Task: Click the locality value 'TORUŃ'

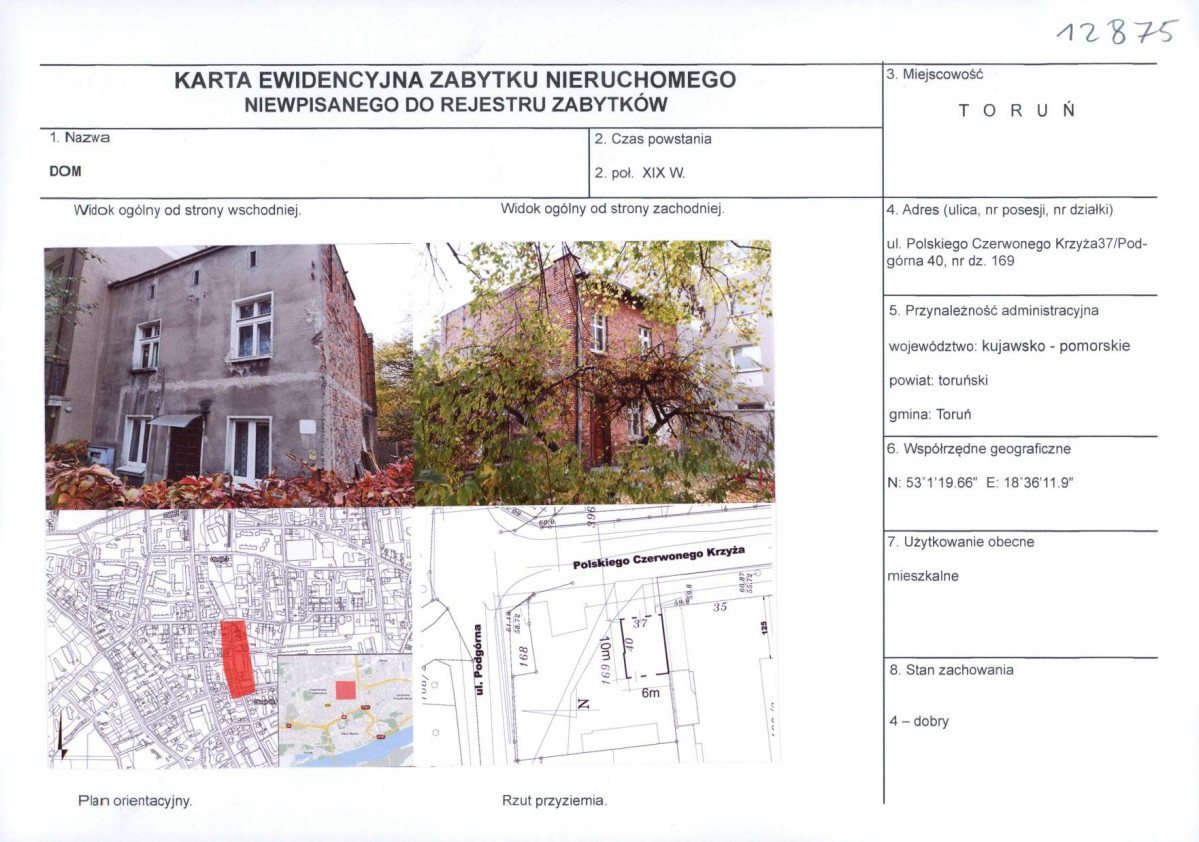Action: coord(1017,110)
